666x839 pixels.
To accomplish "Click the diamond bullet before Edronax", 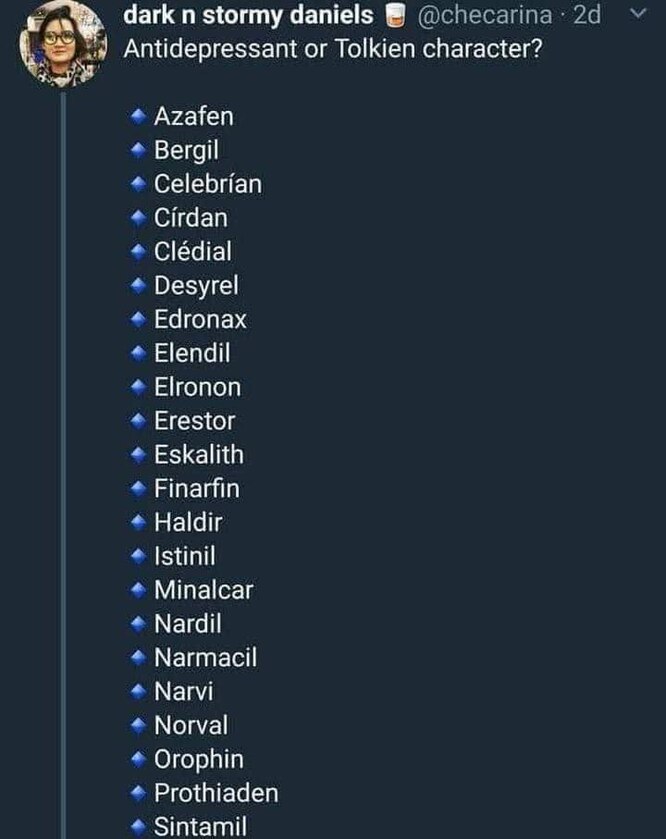I will (138, 320).
